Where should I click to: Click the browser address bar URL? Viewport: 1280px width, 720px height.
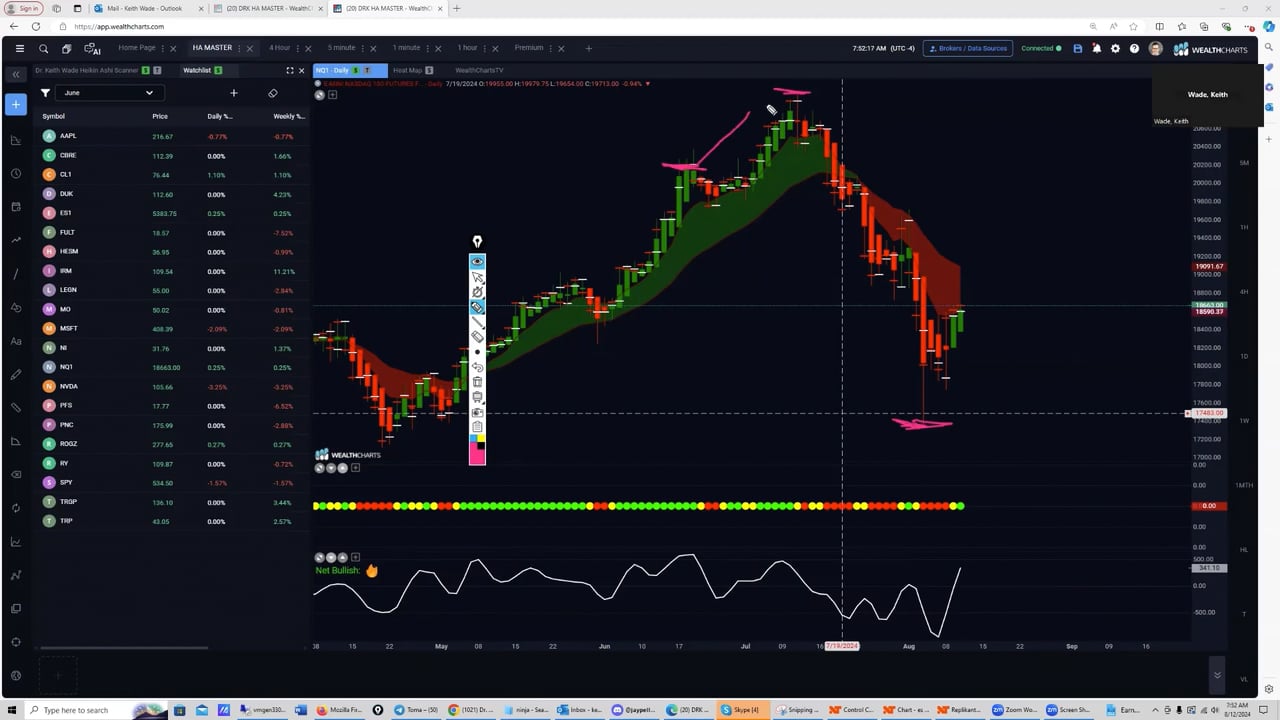coord(118,27)
